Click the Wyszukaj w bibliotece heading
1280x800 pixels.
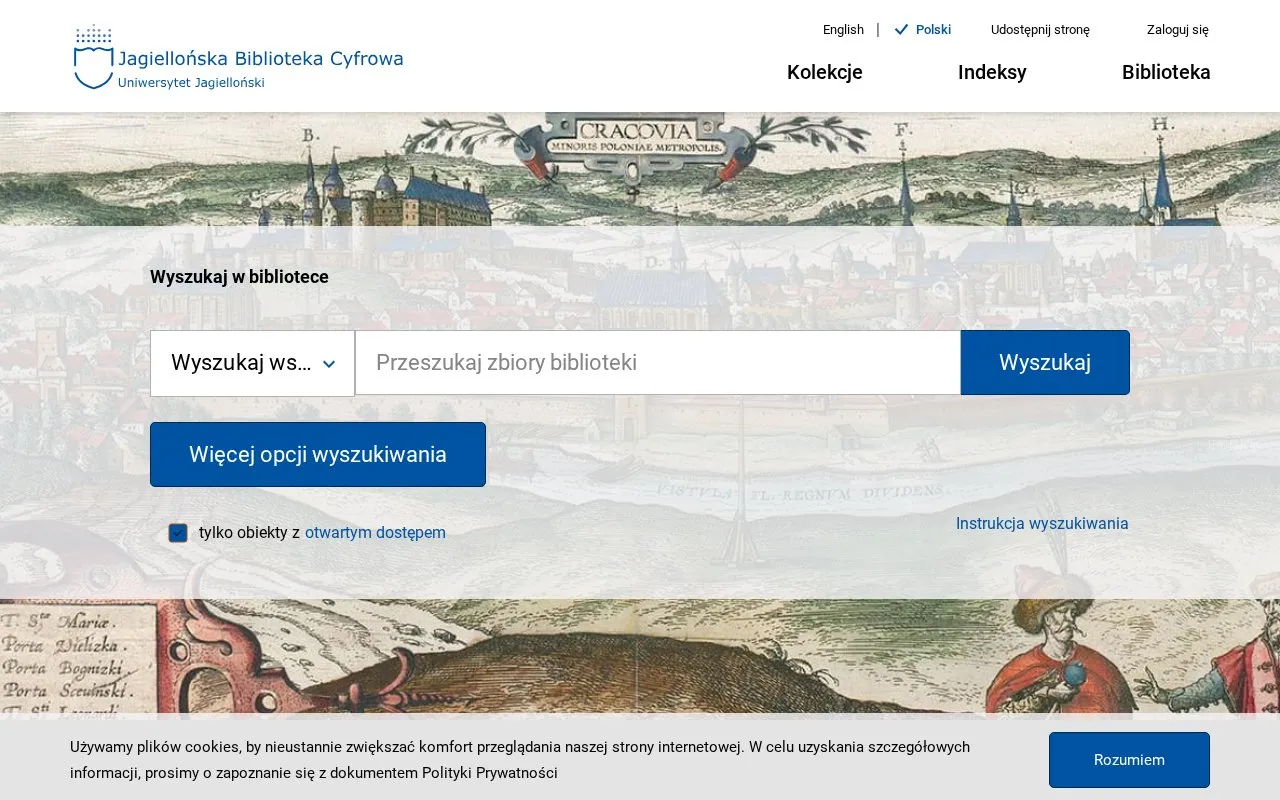click(x=239, y=277)
